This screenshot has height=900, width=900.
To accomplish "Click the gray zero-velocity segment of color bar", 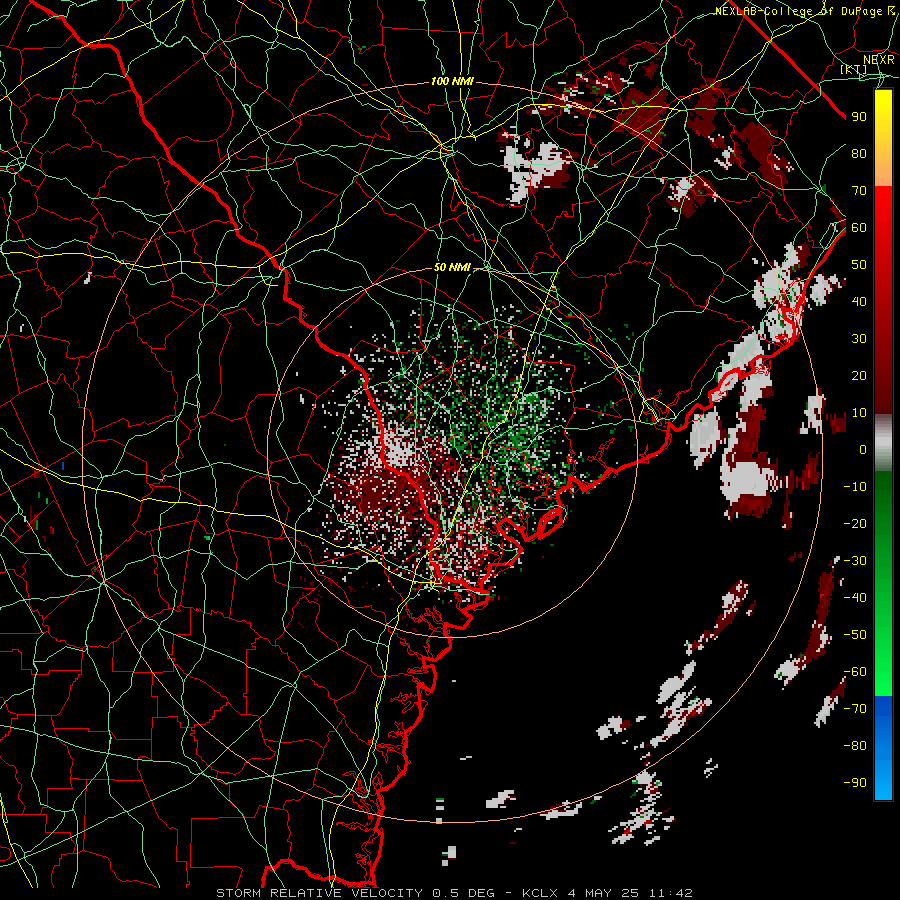I will coord(883,443).
